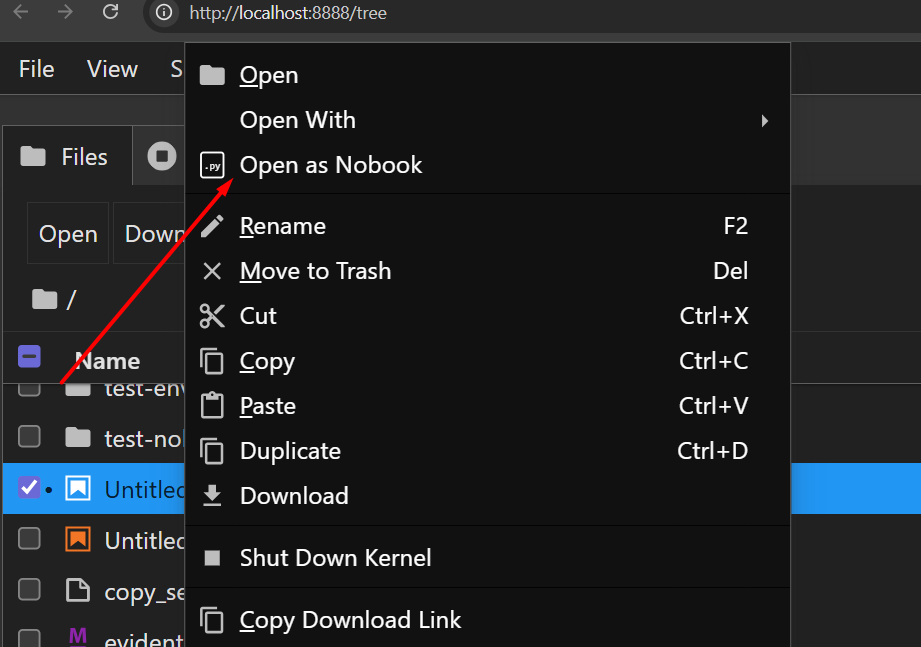
Task: Check the box for copy_se file
Action: pyautogui.click(x=29, y=589)
